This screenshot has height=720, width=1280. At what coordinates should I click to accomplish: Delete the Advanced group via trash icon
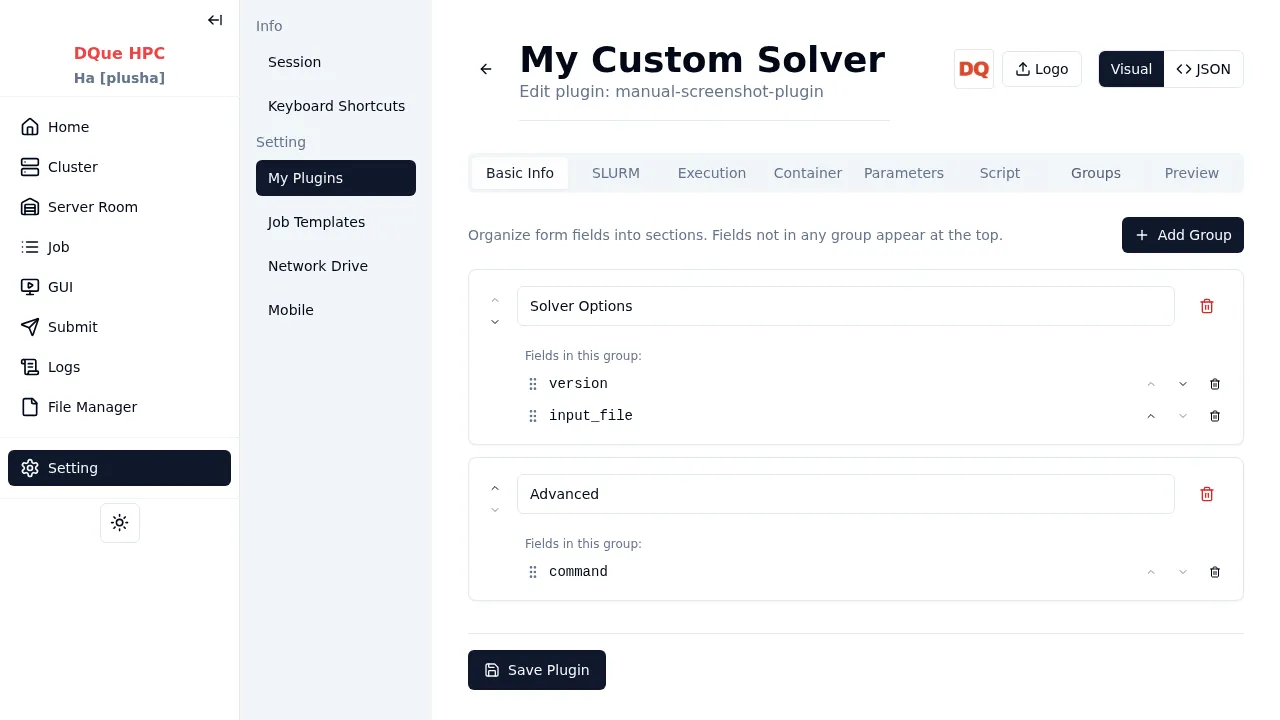click(1207, 494)
